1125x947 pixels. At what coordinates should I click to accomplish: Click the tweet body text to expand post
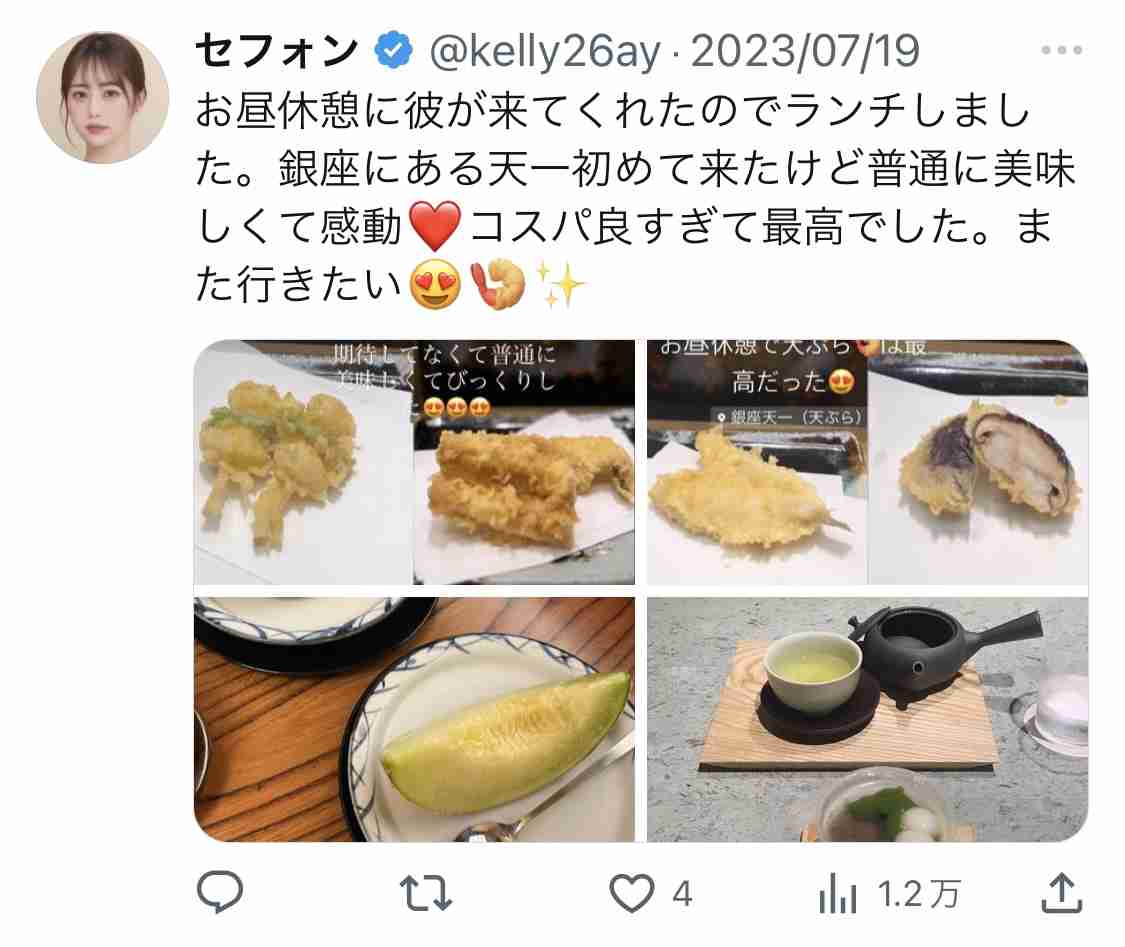(x=636, y=198)
